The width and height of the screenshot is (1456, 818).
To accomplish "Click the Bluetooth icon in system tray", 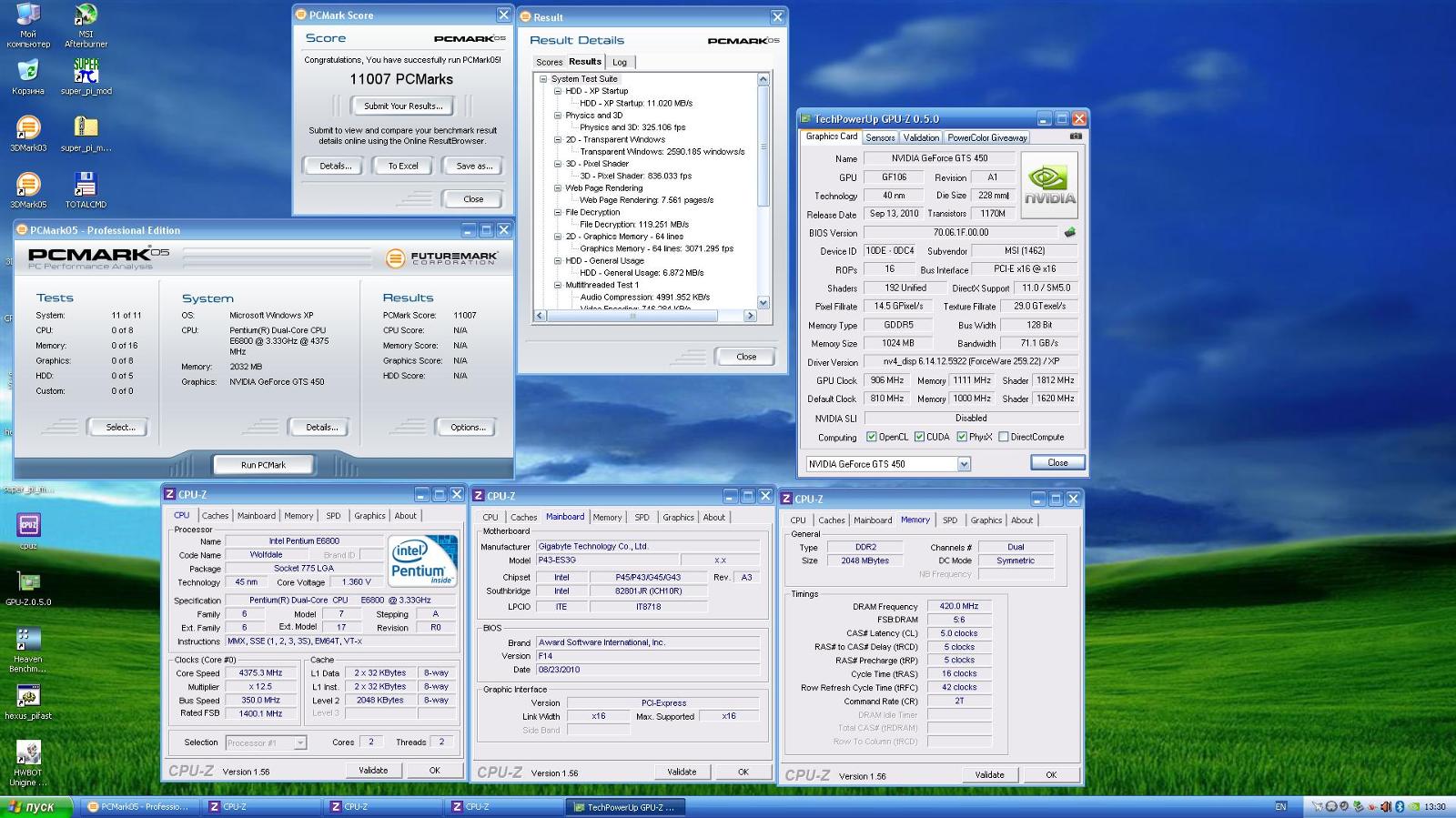I will 1400,807.
